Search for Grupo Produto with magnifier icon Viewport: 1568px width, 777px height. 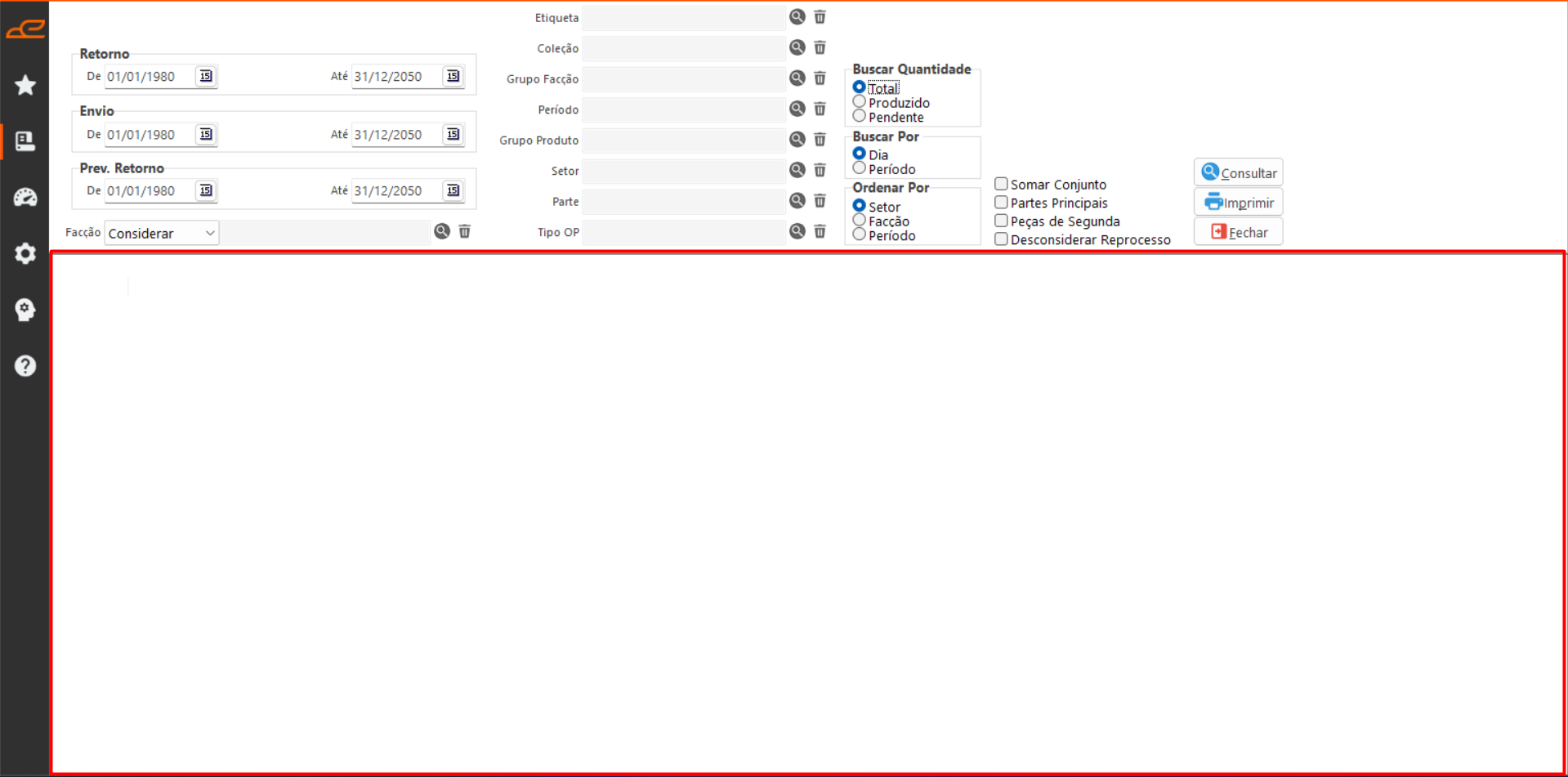(797, 140)
